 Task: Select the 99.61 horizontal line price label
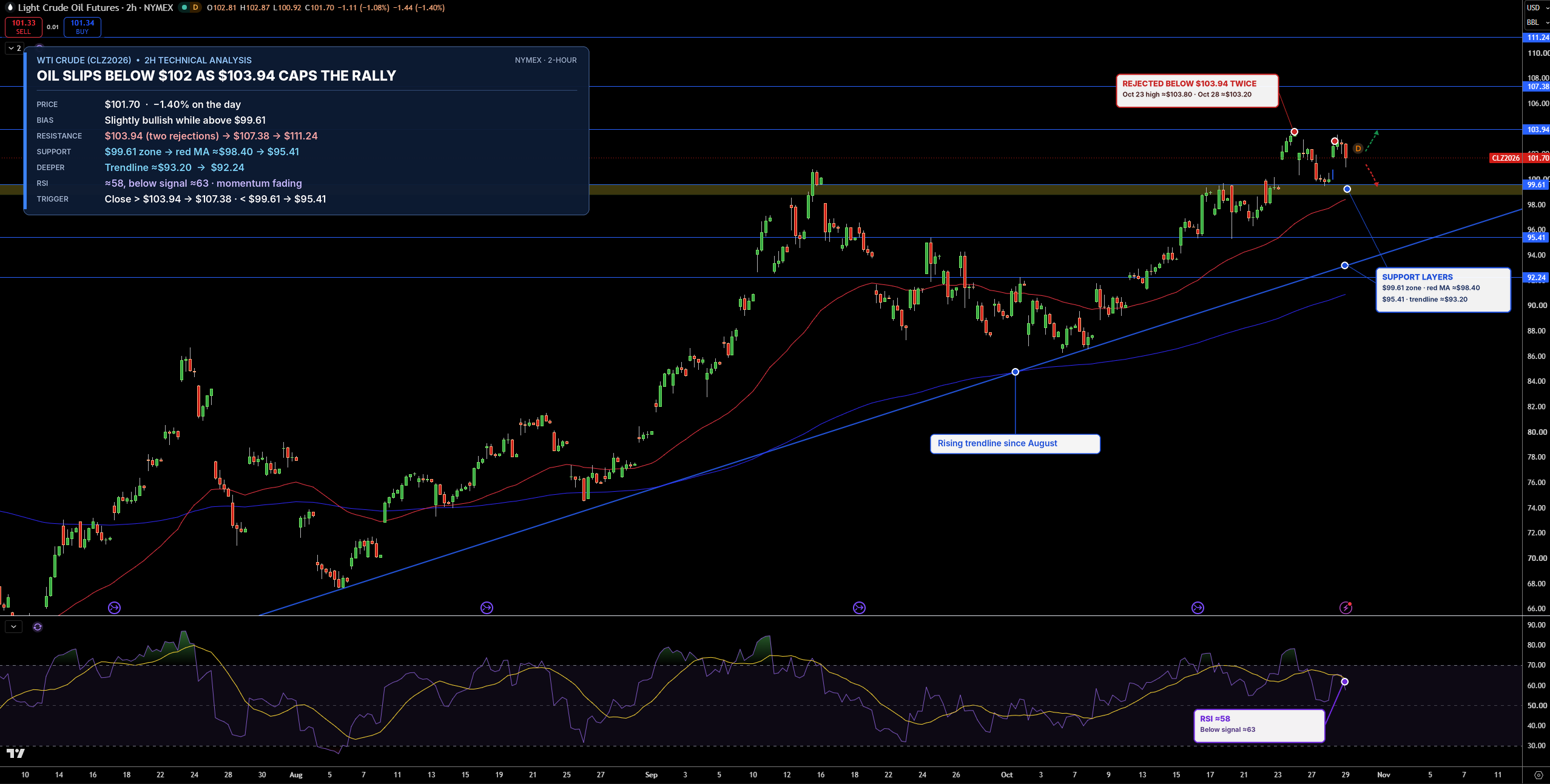tap(1537, 185)
